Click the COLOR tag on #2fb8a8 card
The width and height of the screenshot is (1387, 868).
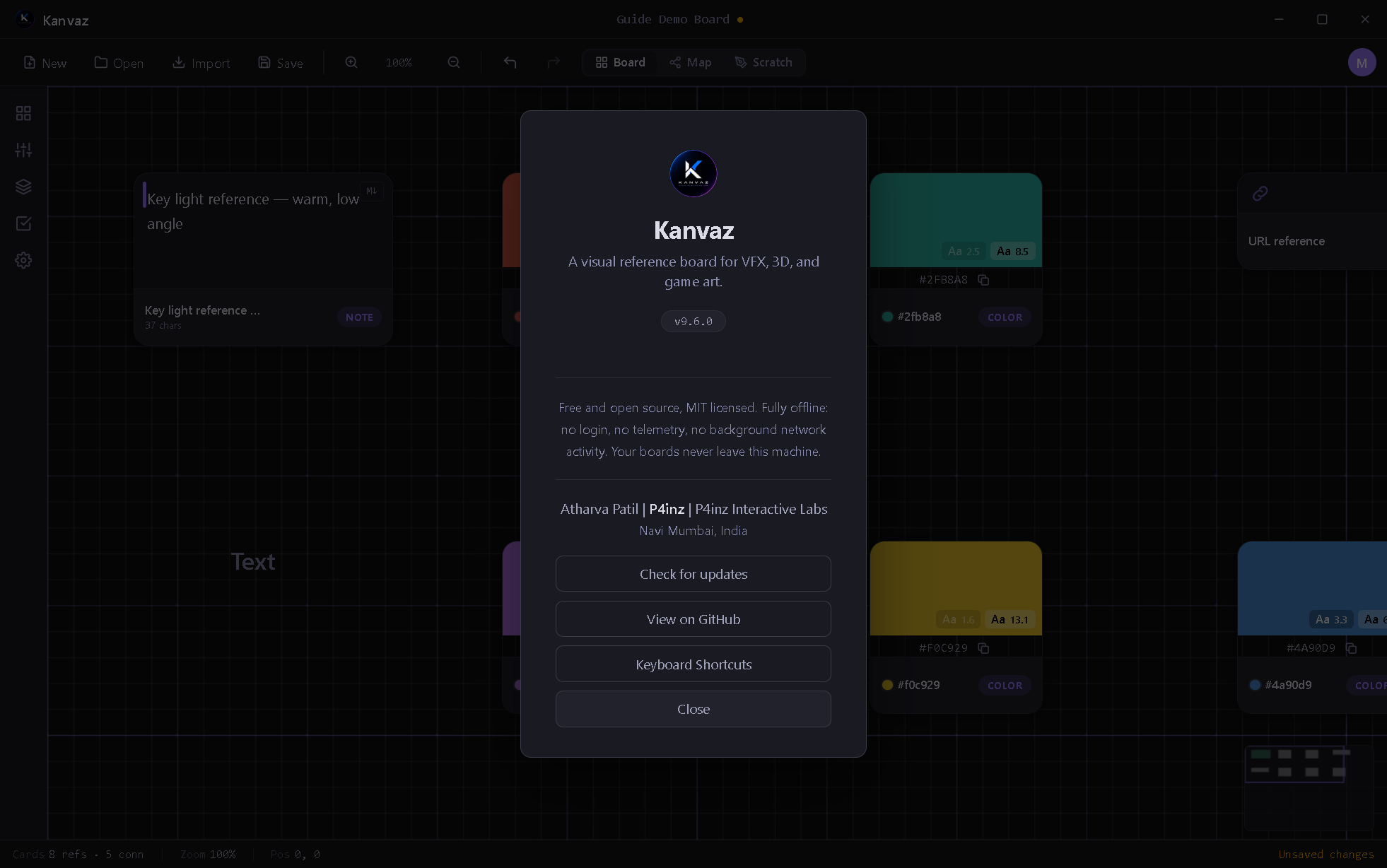click(1005, 317)
